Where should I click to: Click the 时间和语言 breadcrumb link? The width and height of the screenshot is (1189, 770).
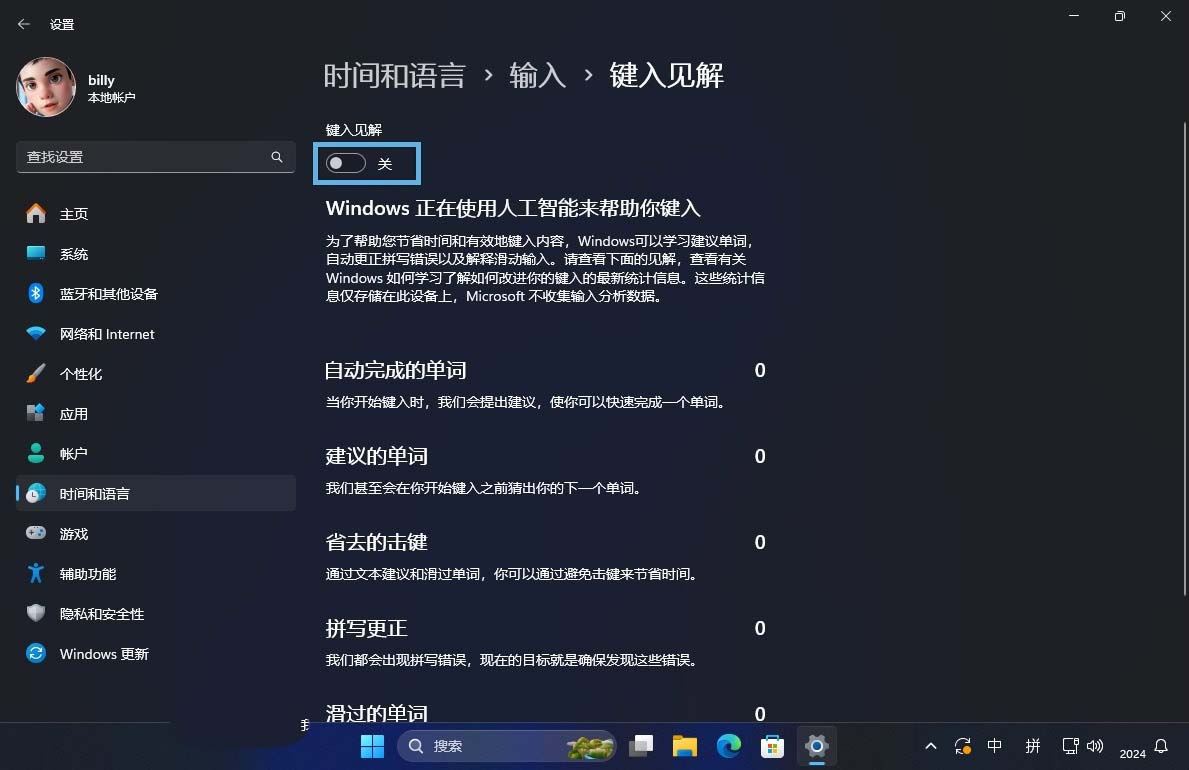[x=395, y=74]
